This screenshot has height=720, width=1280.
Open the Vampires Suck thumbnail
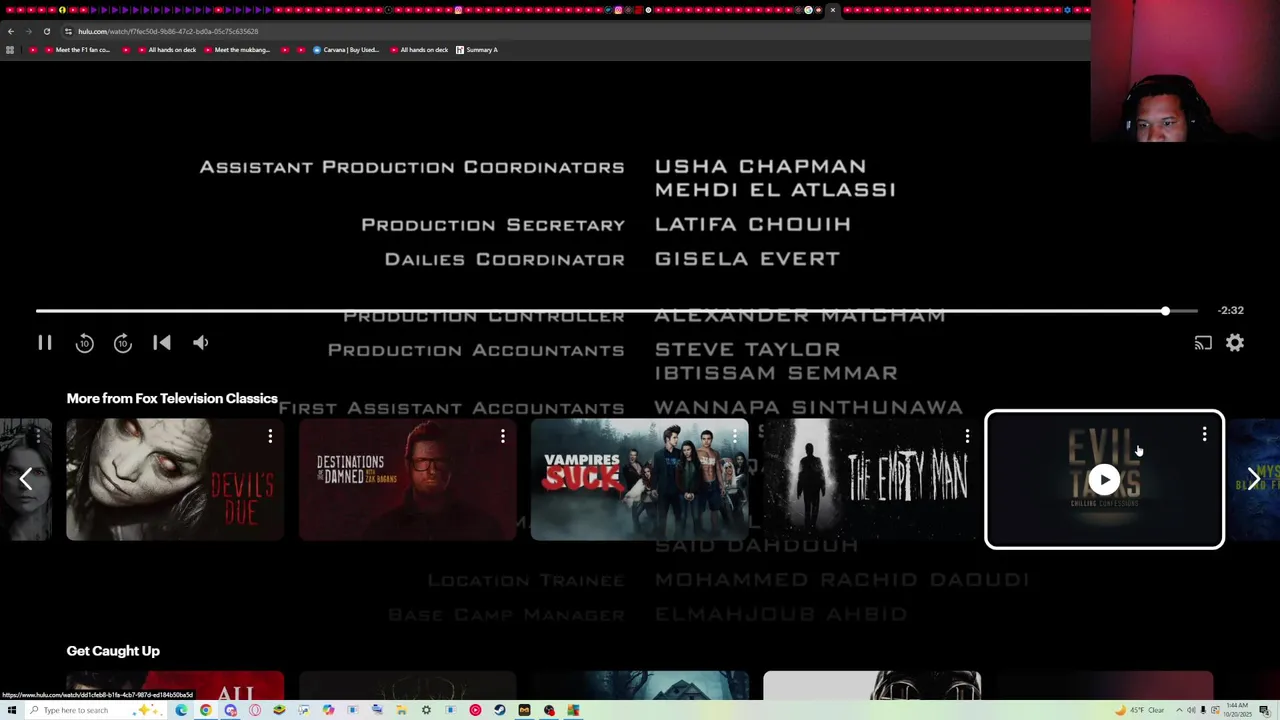[x=639, y=480]
